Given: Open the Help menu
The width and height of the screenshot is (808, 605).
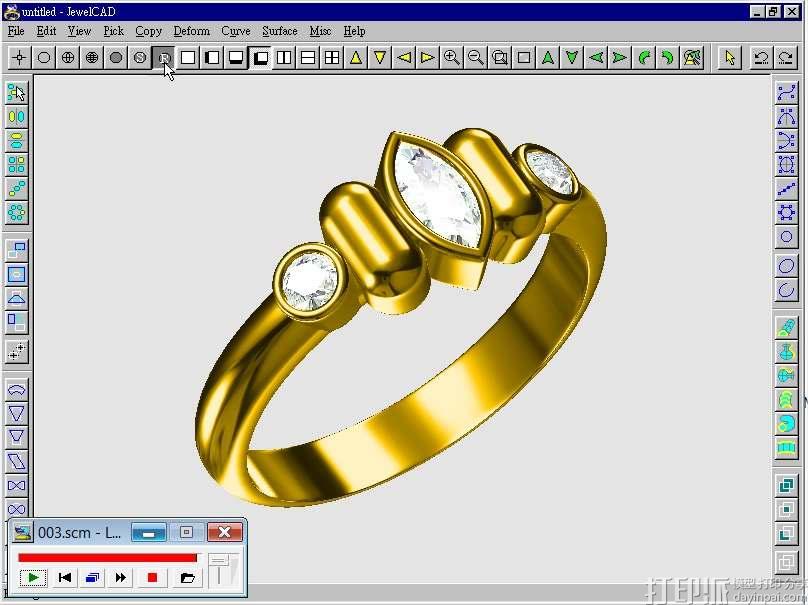Looking at the screenshot, I should point(355,31).
